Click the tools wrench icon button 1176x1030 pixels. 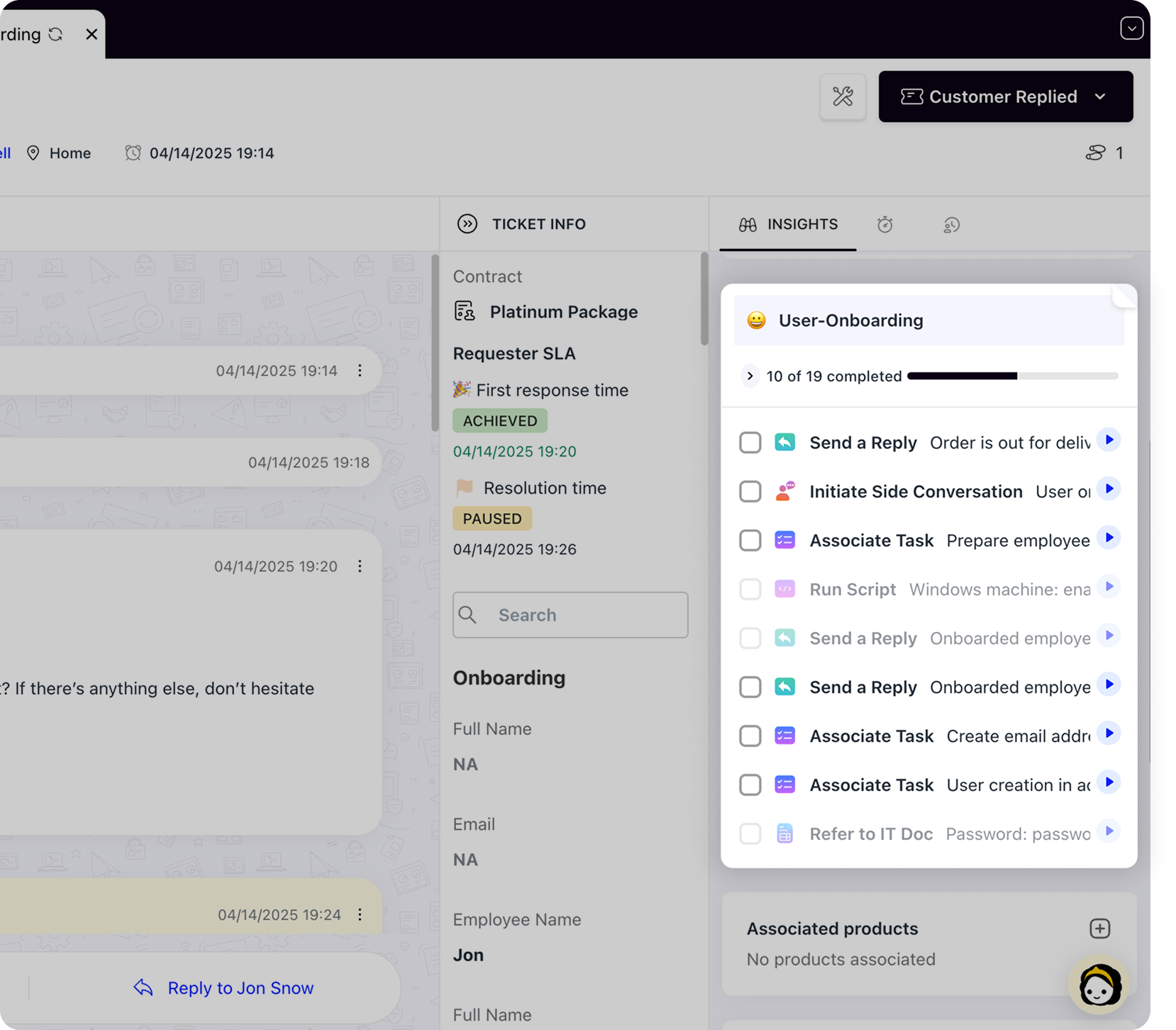[843, 96]
